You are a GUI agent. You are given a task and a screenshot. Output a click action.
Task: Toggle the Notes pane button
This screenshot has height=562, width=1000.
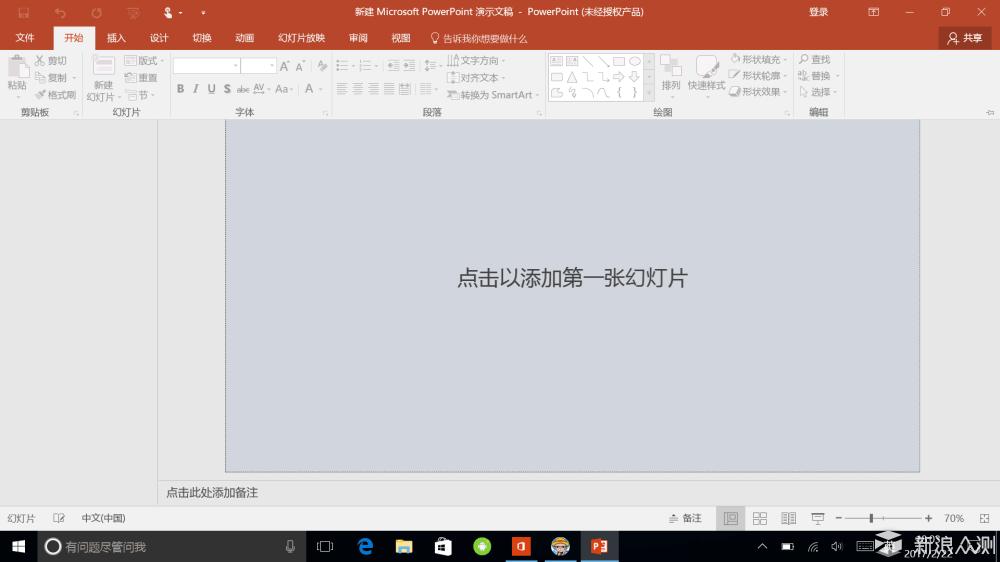click(x=685, y=519)
